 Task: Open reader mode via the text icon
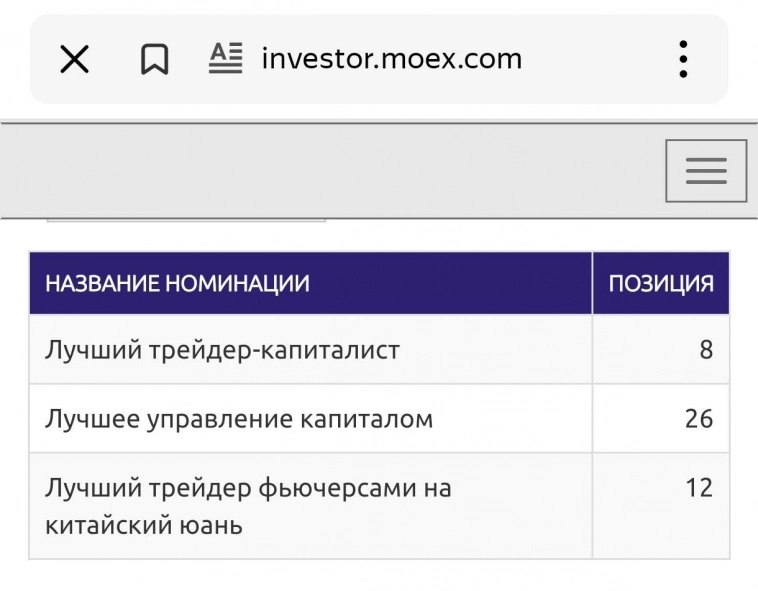(226, 59)
